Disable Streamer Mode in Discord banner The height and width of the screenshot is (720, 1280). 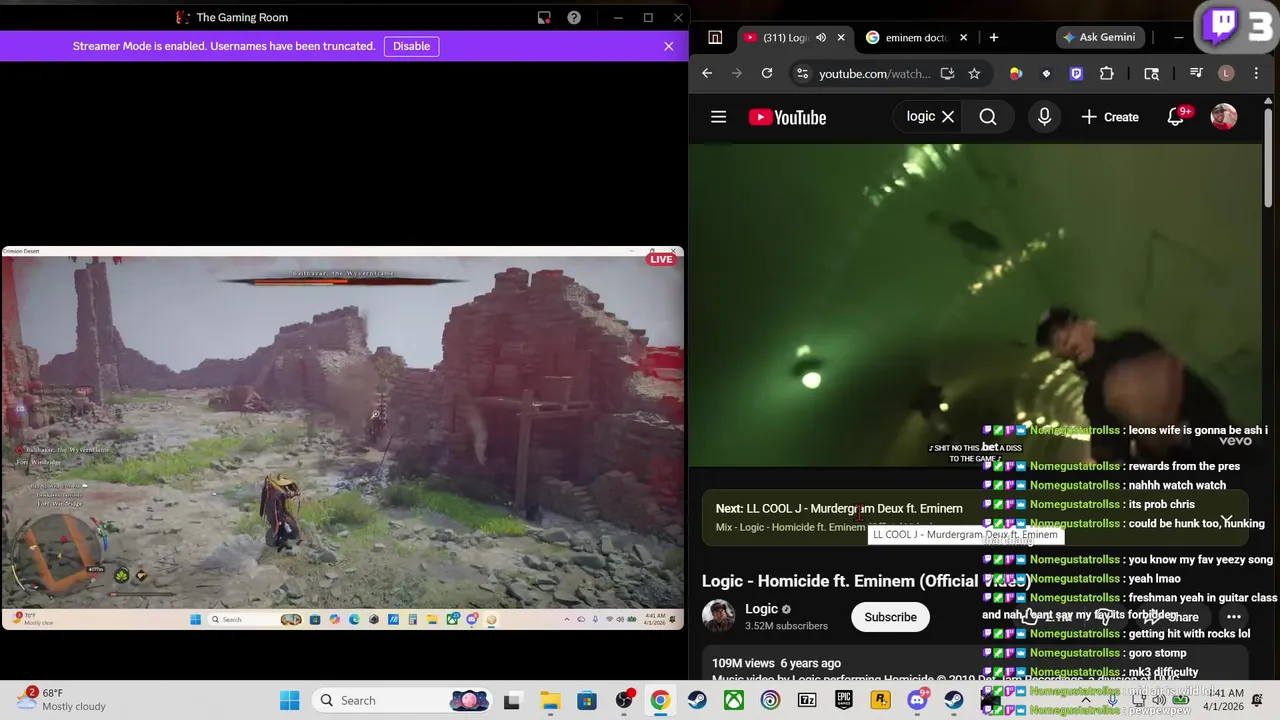(411, 46)
